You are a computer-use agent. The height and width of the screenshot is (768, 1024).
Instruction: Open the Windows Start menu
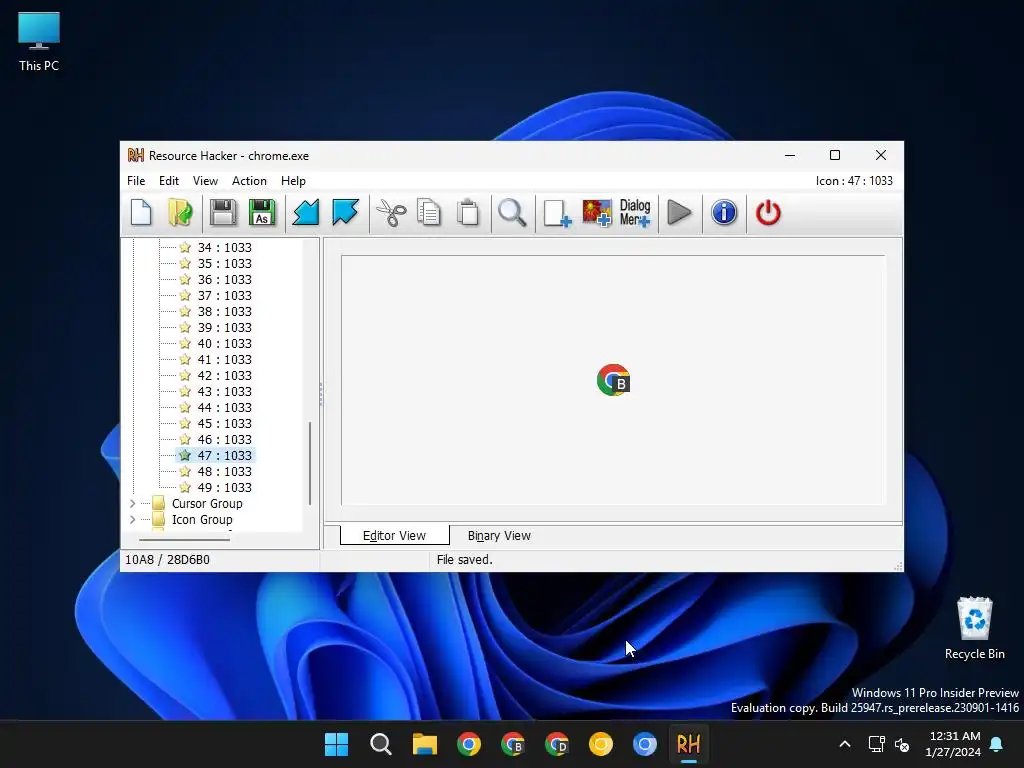click(x=336, y=744)
